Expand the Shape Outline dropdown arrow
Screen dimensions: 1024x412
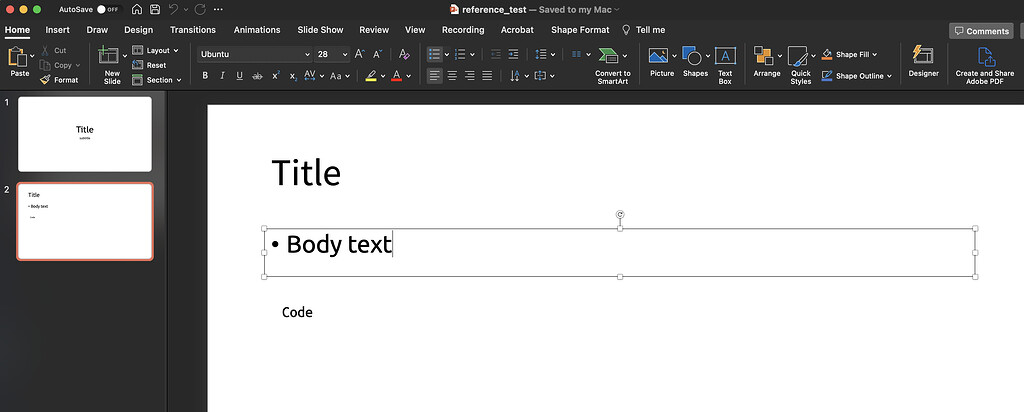coord(889,76)
